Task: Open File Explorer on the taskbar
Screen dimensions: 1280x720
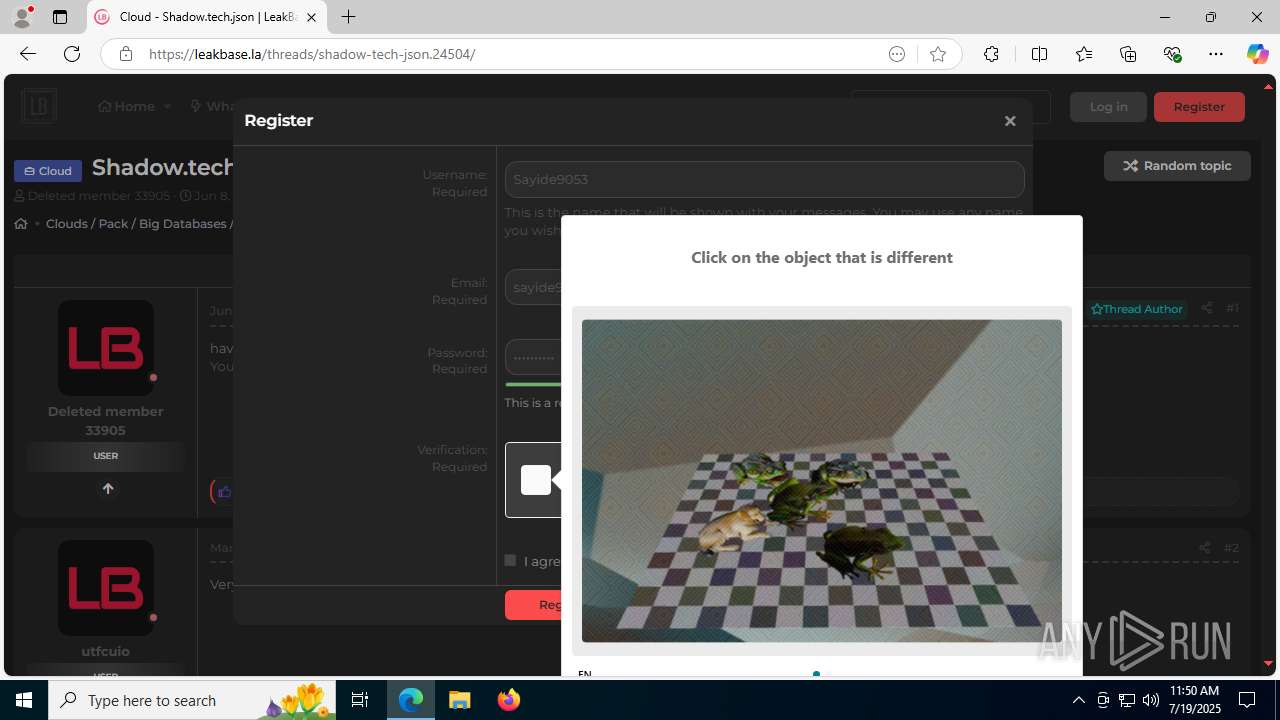Action: 459,700
